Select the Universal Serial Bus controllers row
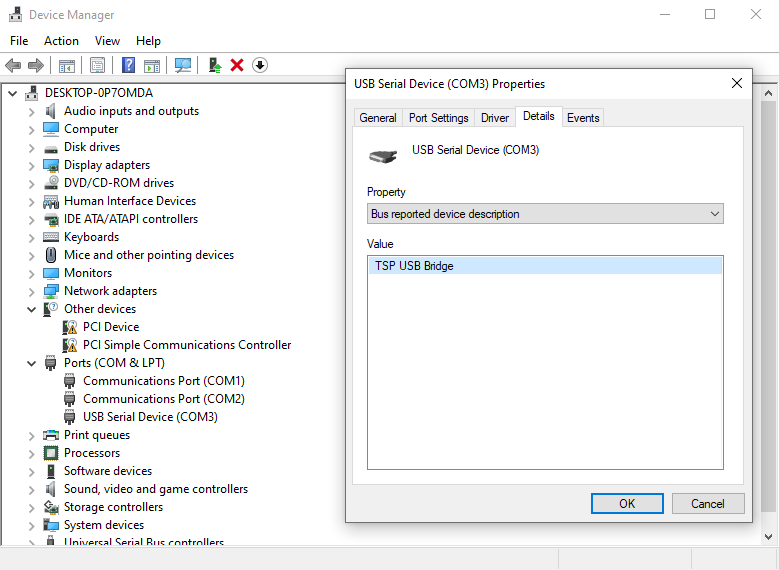Image resolution: width=779 pixels, height=570 pixels. tap(144, 541)
